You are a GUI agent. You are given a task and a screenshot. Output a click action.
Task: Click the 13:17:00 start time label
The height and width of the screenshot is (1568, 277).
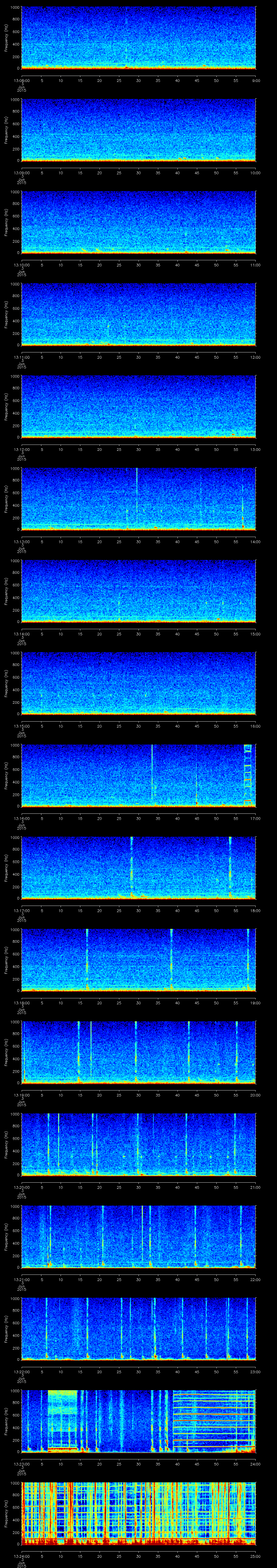pyautogui.click(x=21, y=910)
